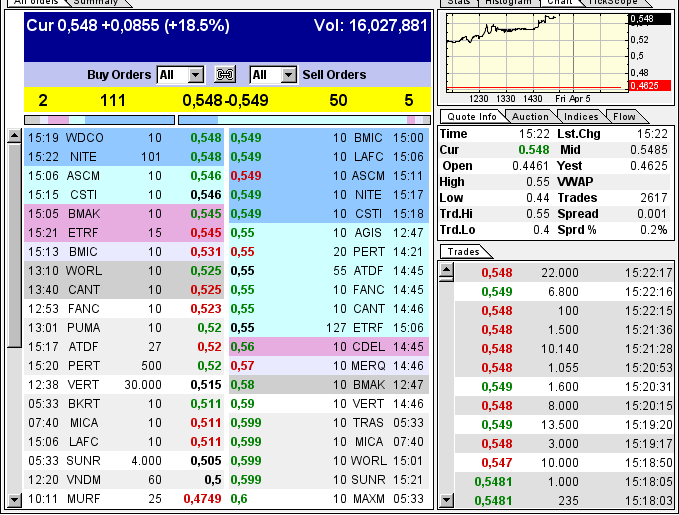Click the trade at 15:19:20 for 13.500
This screenshot has height=515, width=679.
563,425
